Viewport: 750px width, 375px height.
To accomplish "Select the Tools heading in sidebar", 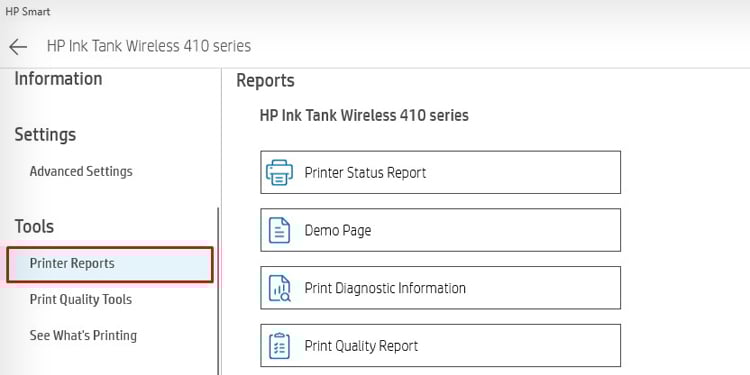I will [34, 226].
